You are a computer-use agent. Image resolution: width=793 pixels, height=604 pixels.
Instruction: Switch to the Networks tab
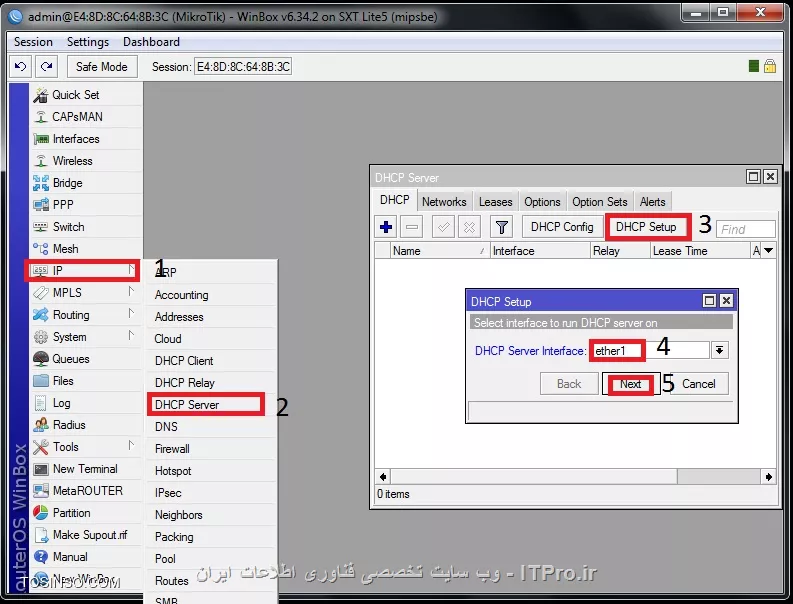(444, 202)
